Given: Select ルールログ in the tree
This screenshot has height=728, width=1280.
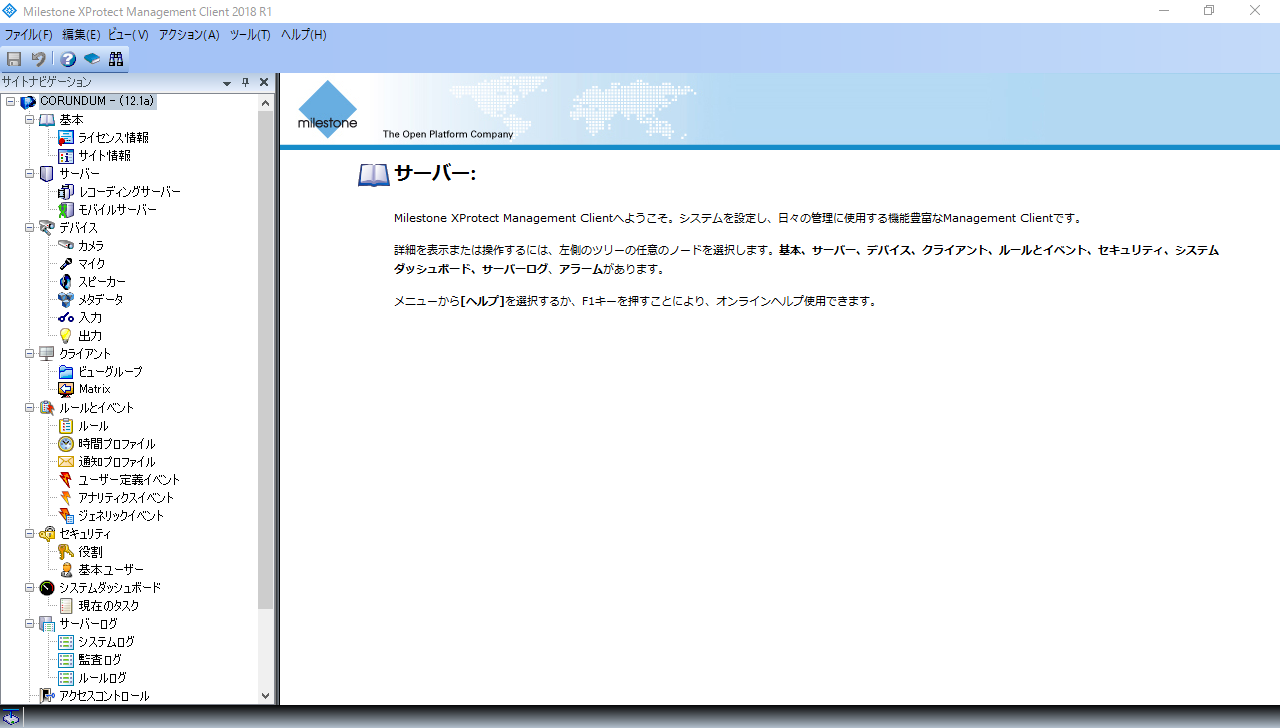Looking at the screenshot, I should click(102, 678).
